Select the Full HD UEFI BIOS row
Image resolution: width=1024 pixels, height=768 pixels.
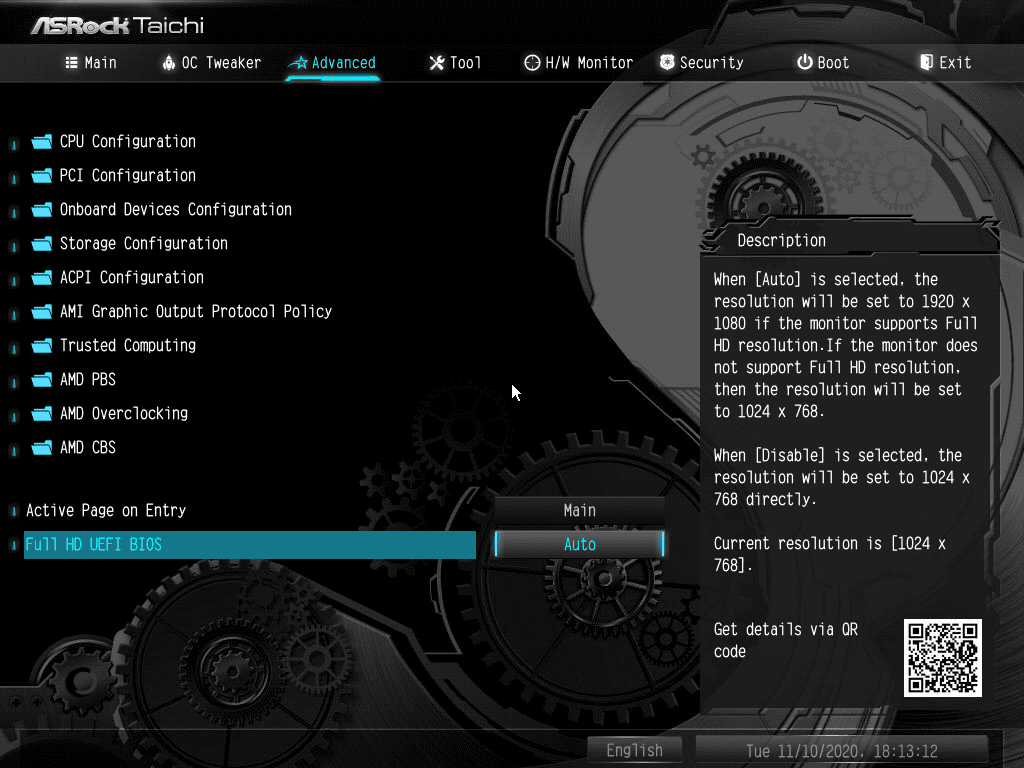click(249, 545)
